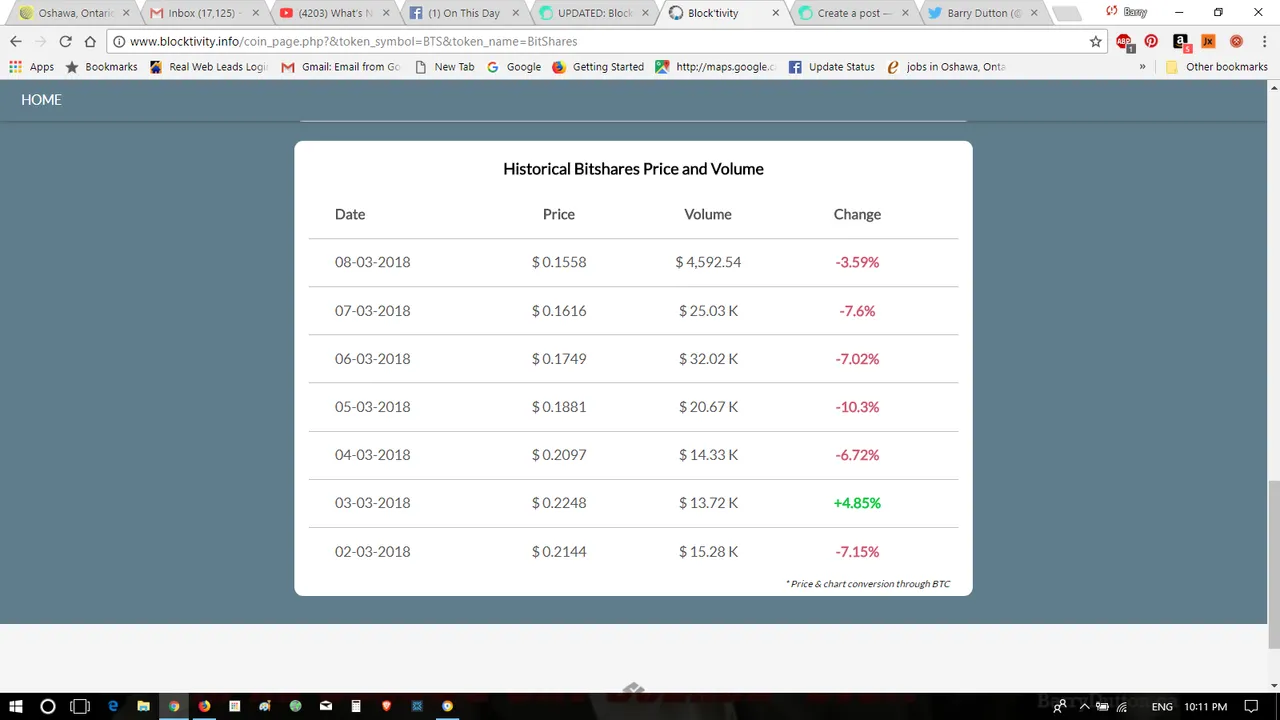Open File Explorer from the taskbar

coord(143,706)
